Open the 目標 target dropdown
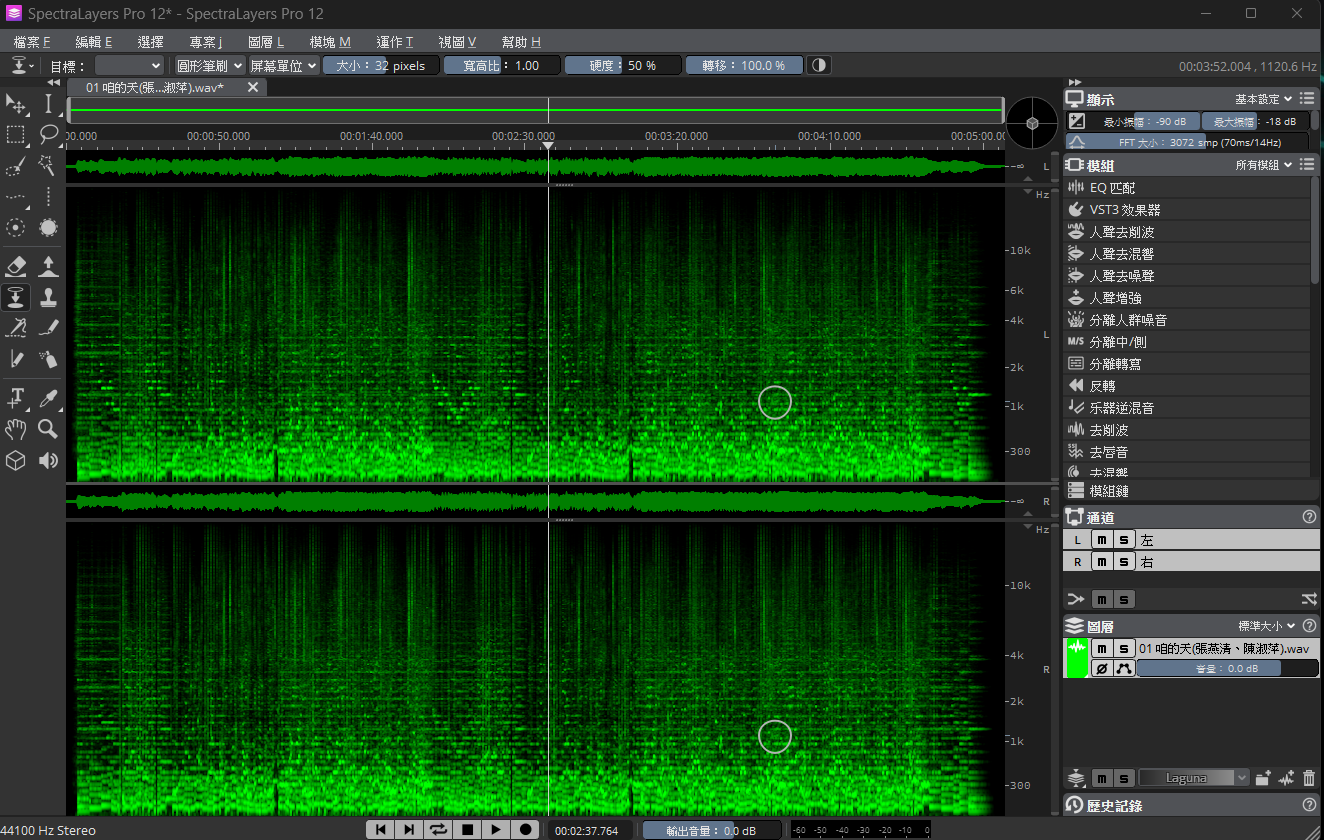This screenshot has width=1324, height=840. pos(129,65)
